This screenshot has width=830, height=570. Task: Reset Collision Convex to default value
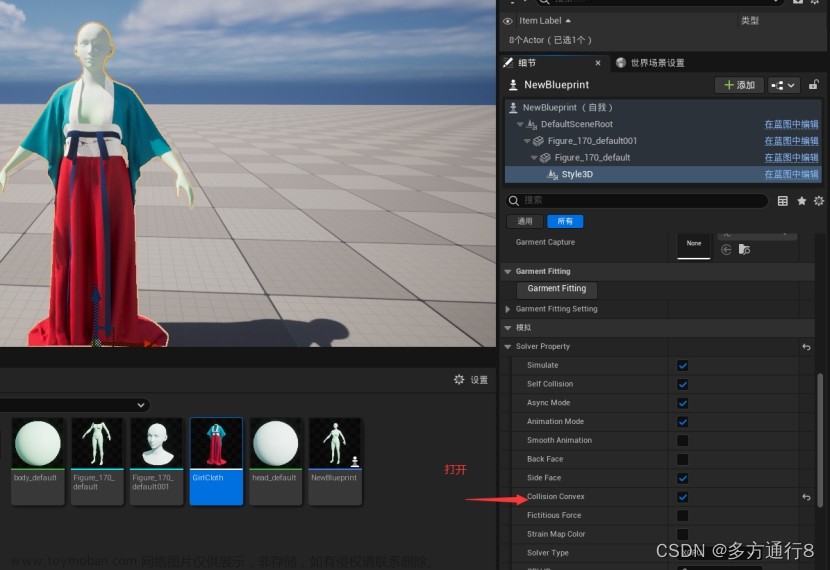(806, 497)
